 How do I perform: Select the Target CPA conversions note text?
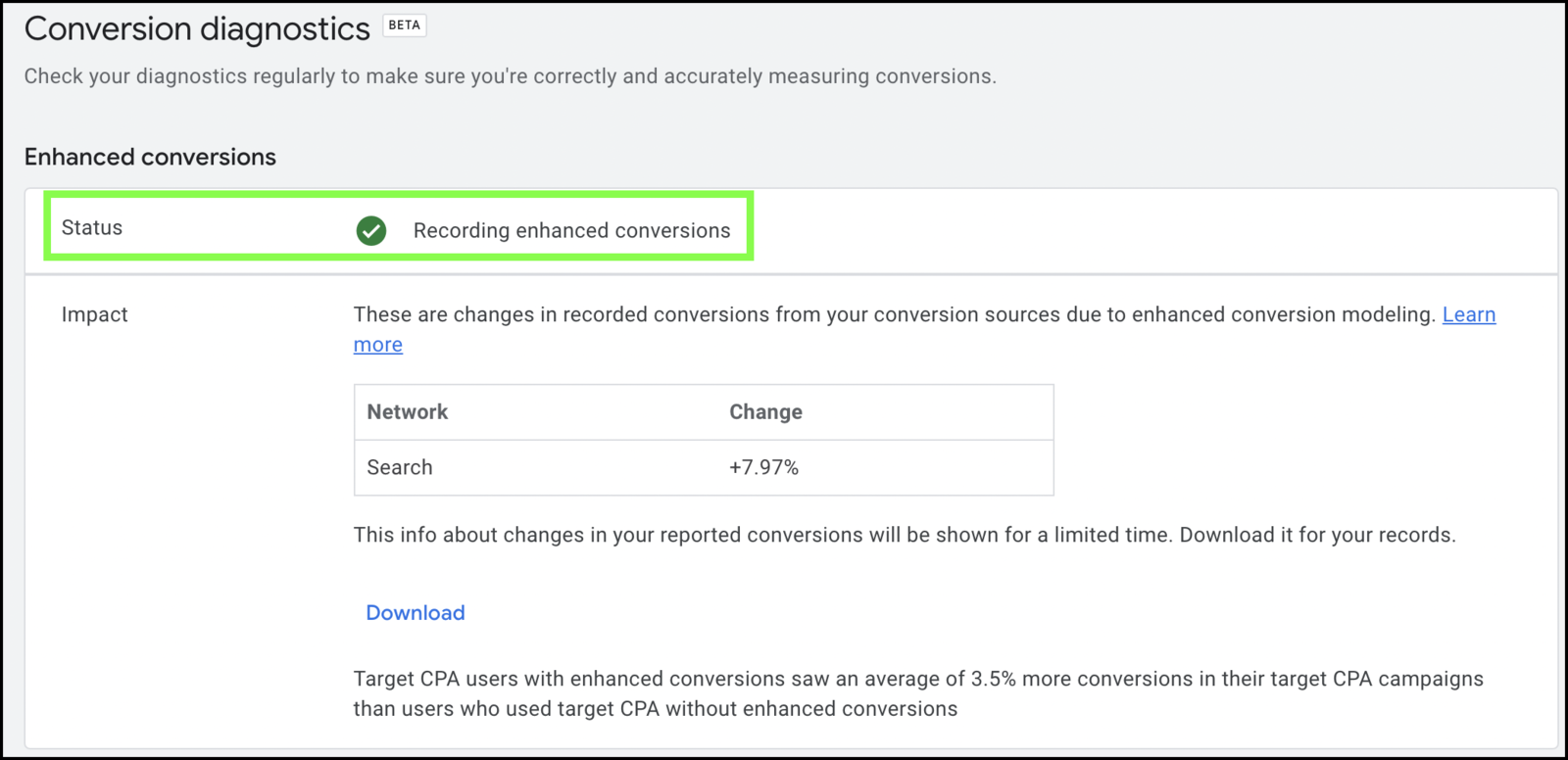[916, 692]
